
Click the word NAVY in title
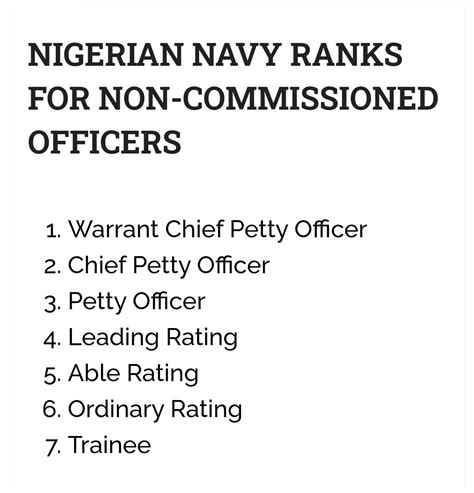click(237, 54)
